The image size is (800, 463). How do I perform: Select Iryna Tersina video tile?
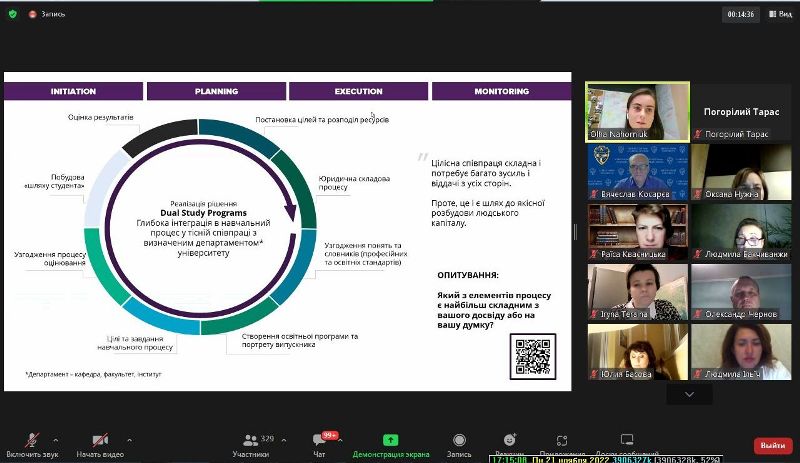click(637, 292)
